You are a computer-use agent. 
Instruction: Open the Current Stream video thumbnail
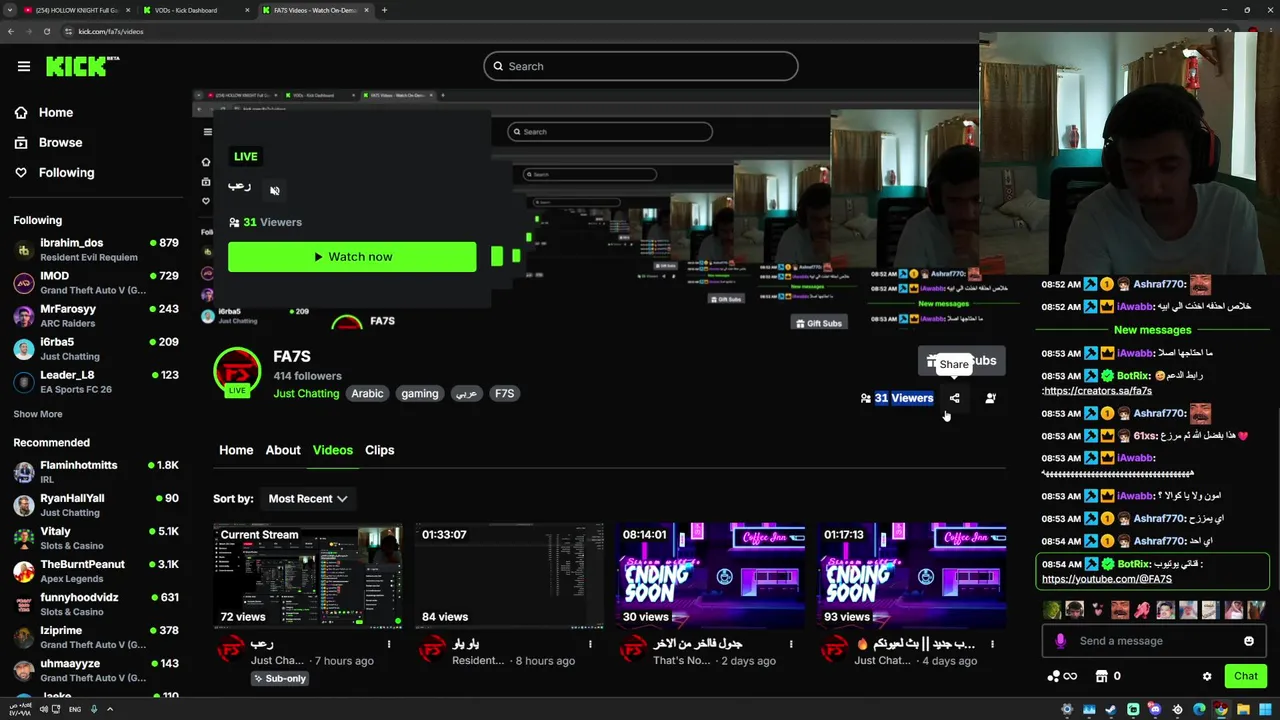(307, 576)
